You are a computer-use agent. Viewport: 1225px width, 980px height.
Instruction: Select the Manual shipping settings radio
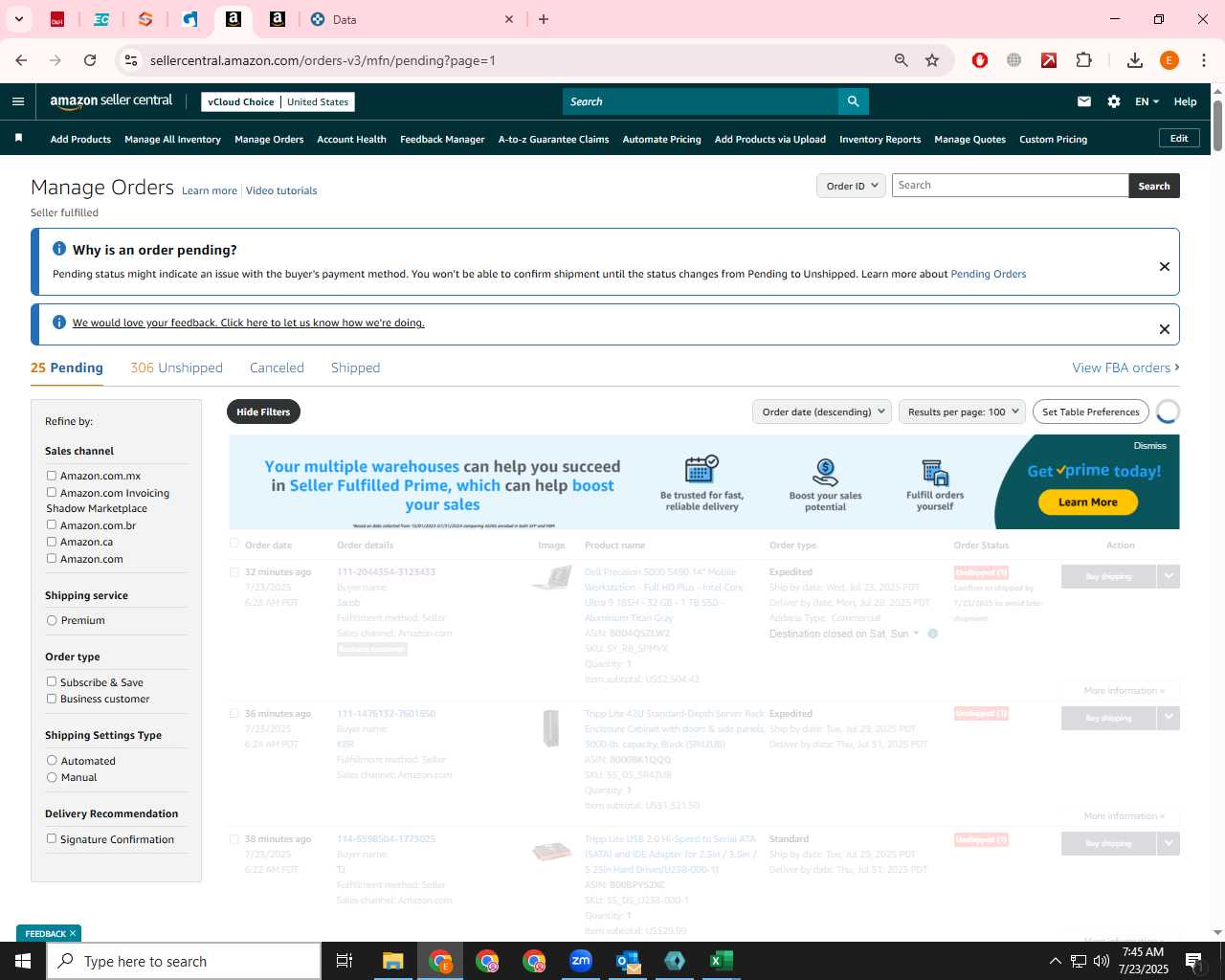pos(52,777)
